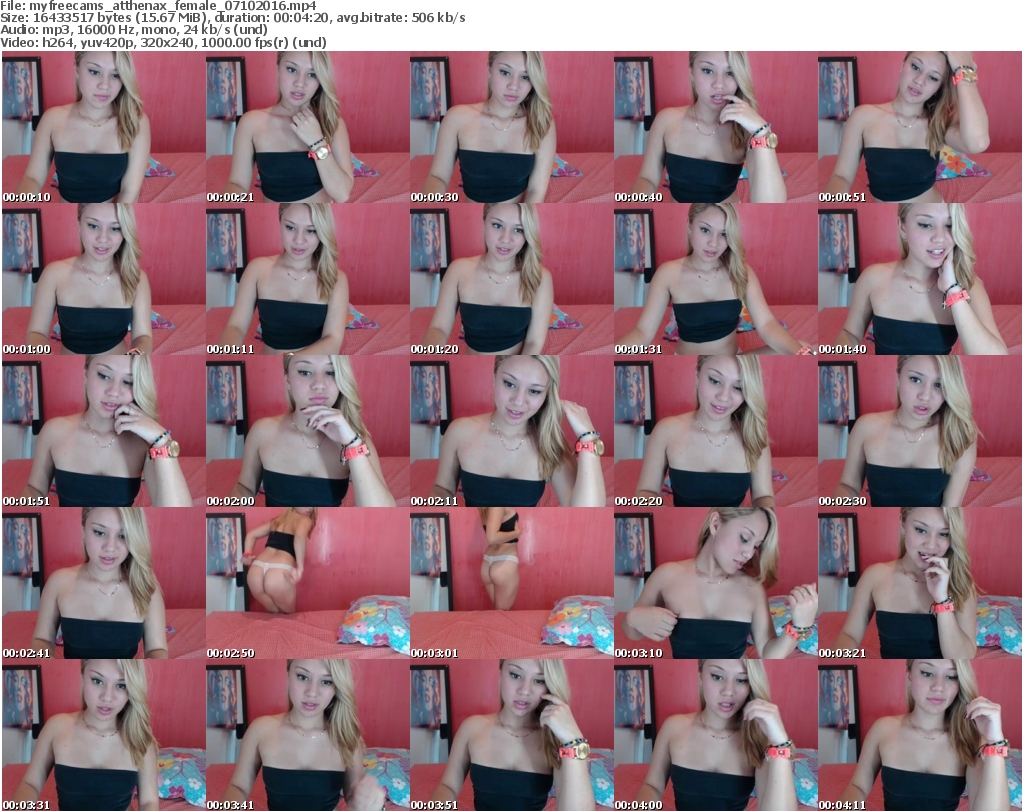Image resolution: width=1024 pixels, height=811 pixels.
Task: Click the frame stamped 00:02:50
Action: pyautogui.click(x=308, y=583)
